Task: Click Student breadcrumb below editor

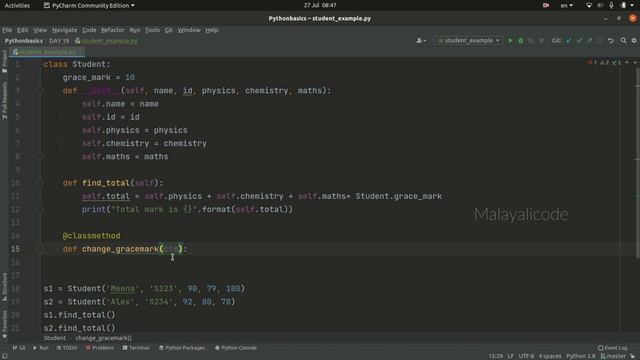Action: coord(55,338)
